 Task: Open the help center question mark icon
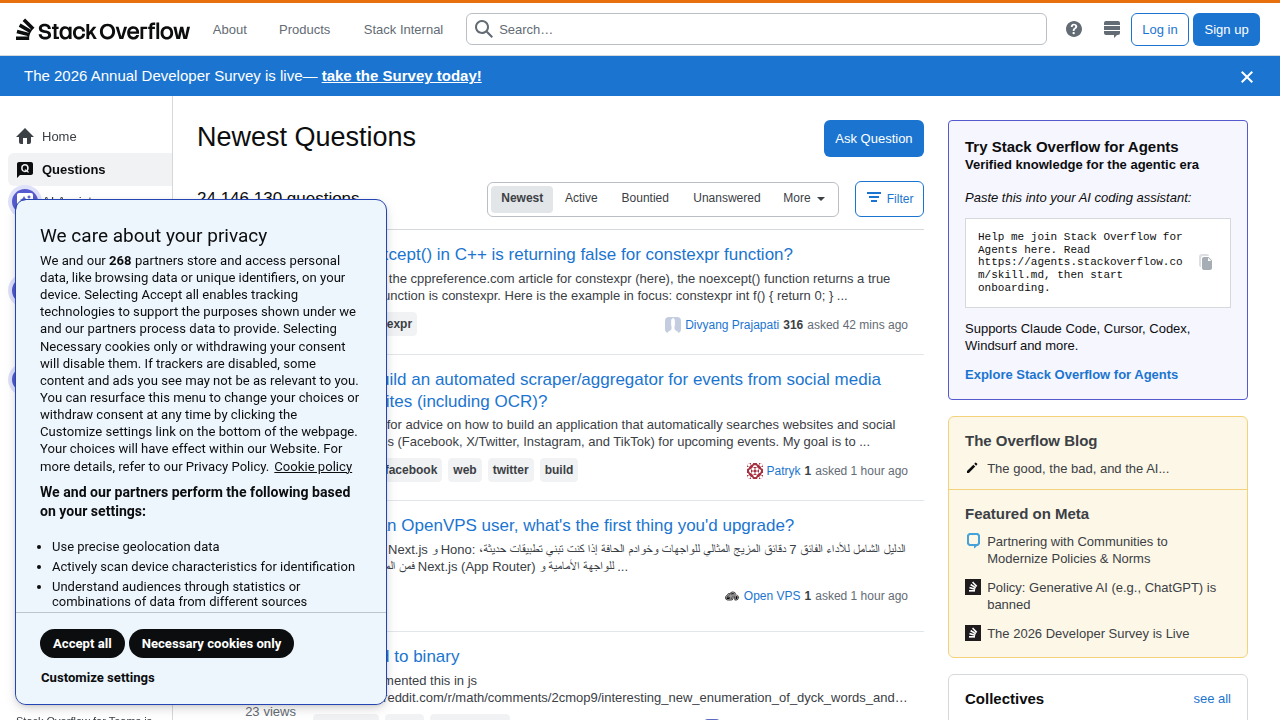point(1074,29)
